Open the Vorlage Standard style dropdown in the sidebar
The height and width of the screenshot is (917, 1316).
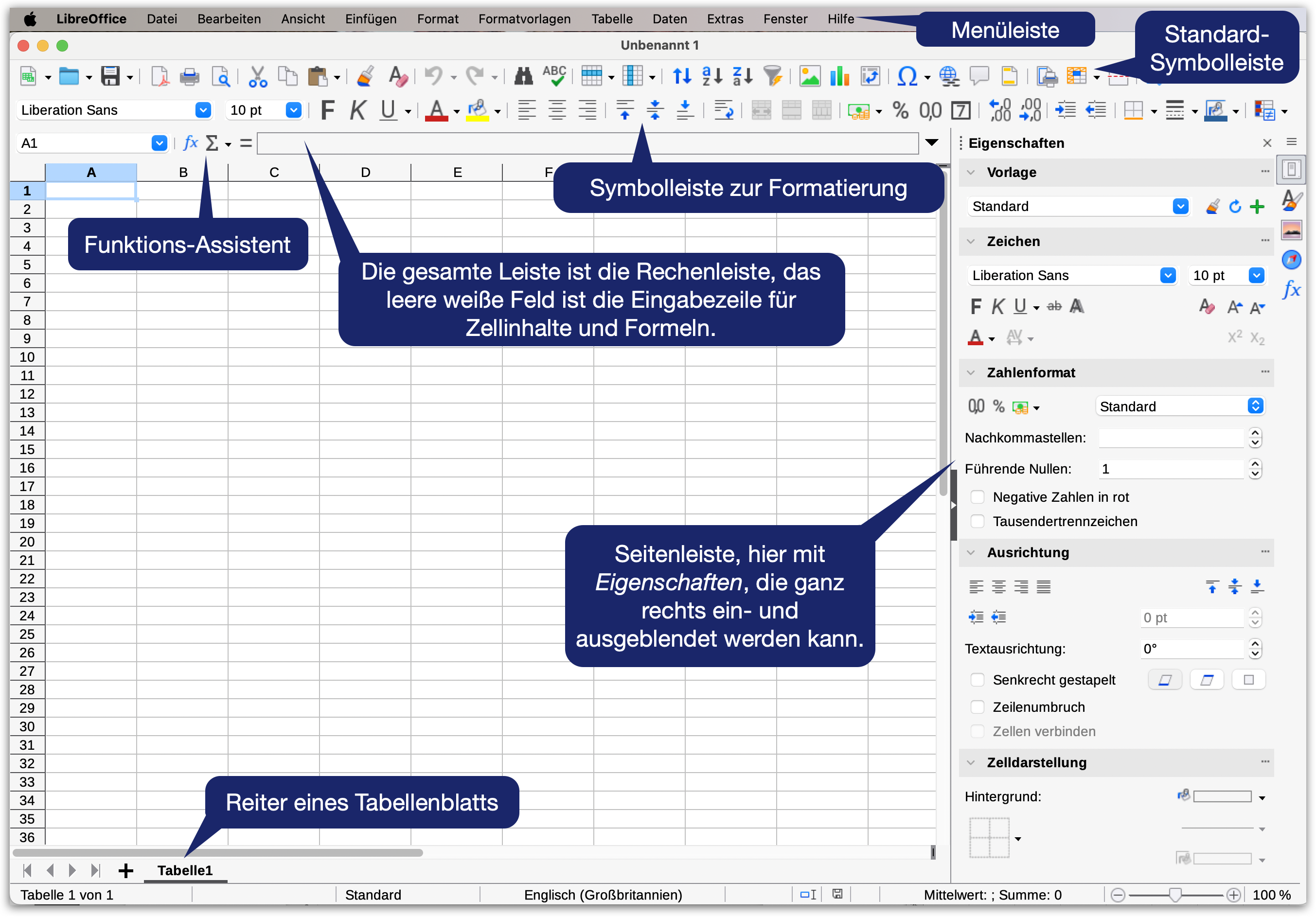[1180, 206]
